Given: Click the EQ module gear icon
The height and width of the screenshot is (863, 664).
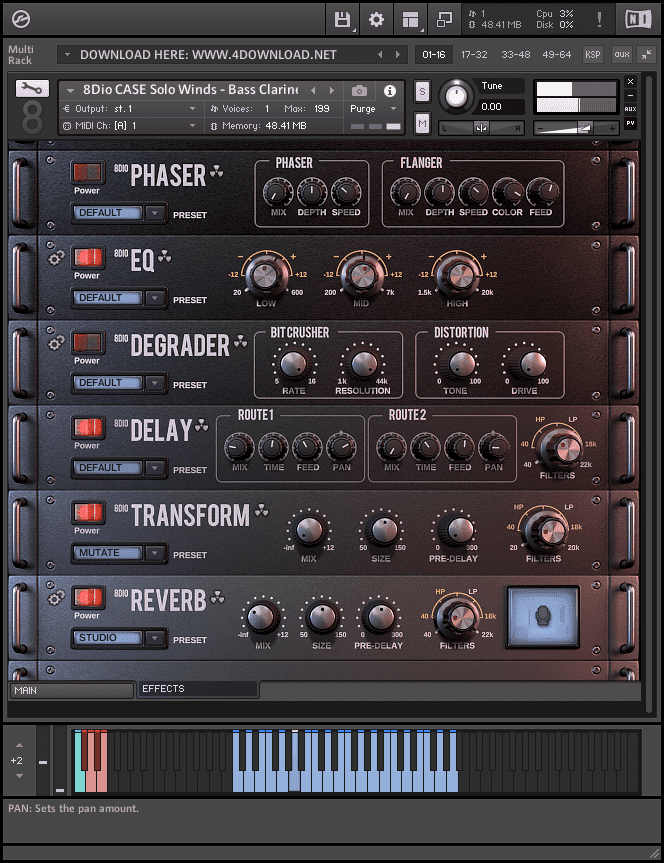Looking at the screenshot, I should [x=56, y=258].
